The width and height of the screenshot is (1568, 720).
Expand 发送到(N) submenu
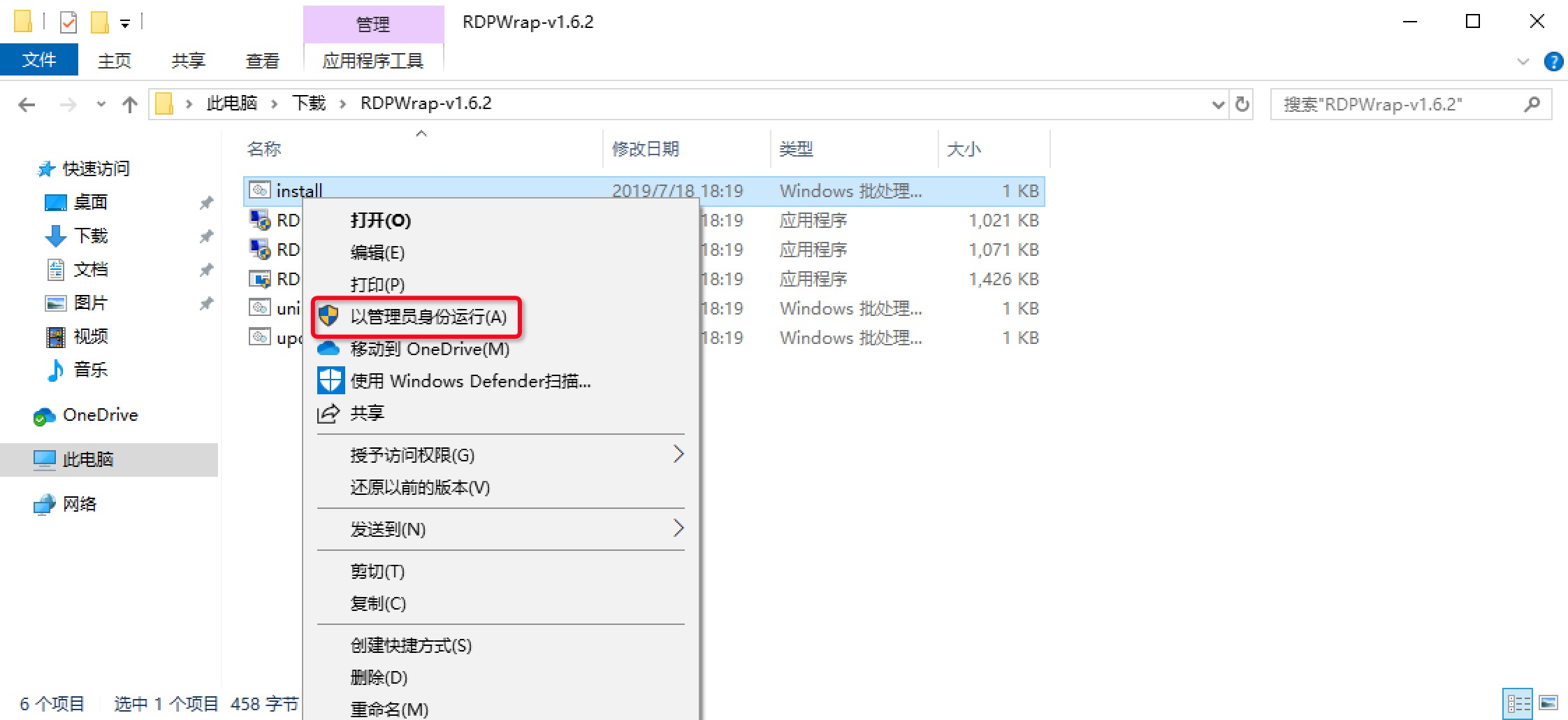point(500,529)
